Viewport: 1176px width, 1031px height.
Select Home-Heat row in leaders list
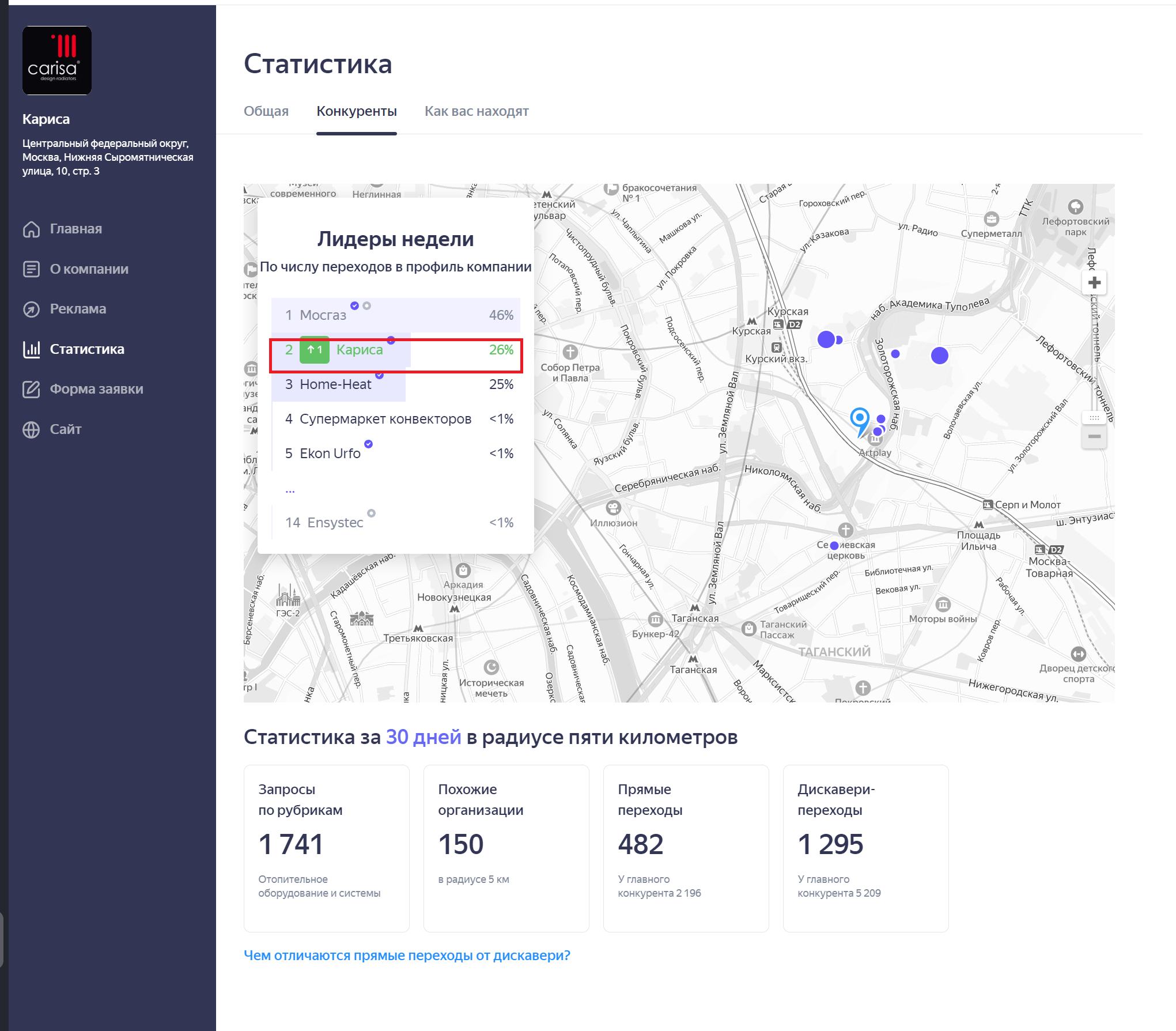[x=335, y=384]
